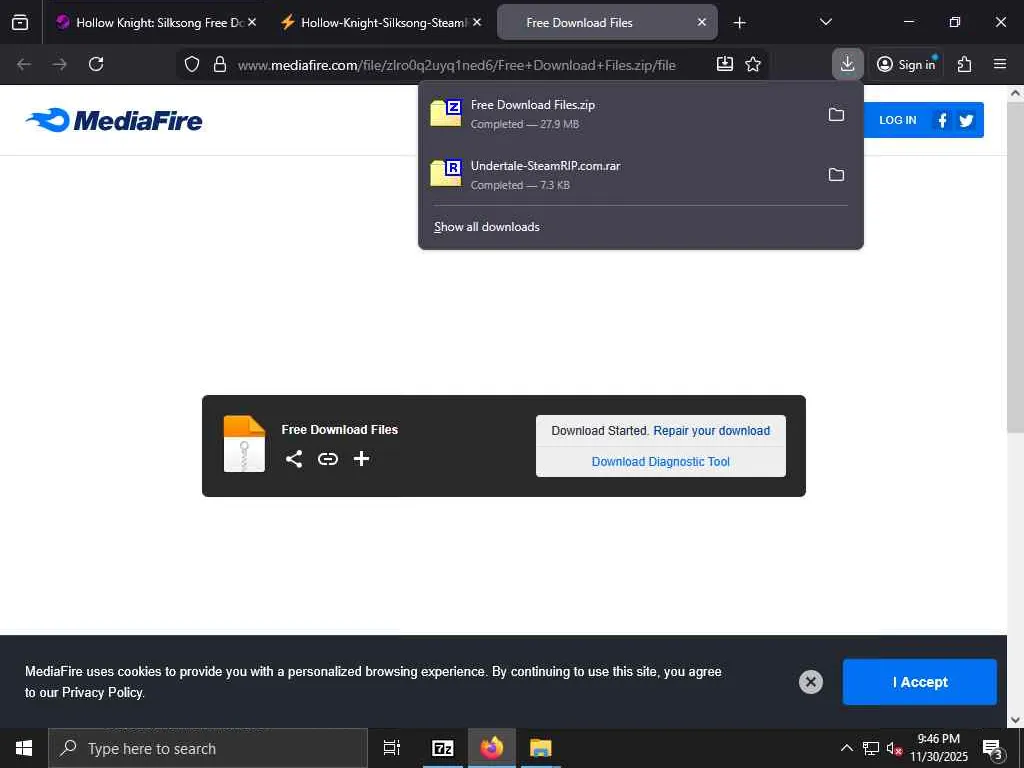The width and height of the screenshot is (1024, 768).
Task: Open a new browser tab
Action: click(x=739, y=22)
